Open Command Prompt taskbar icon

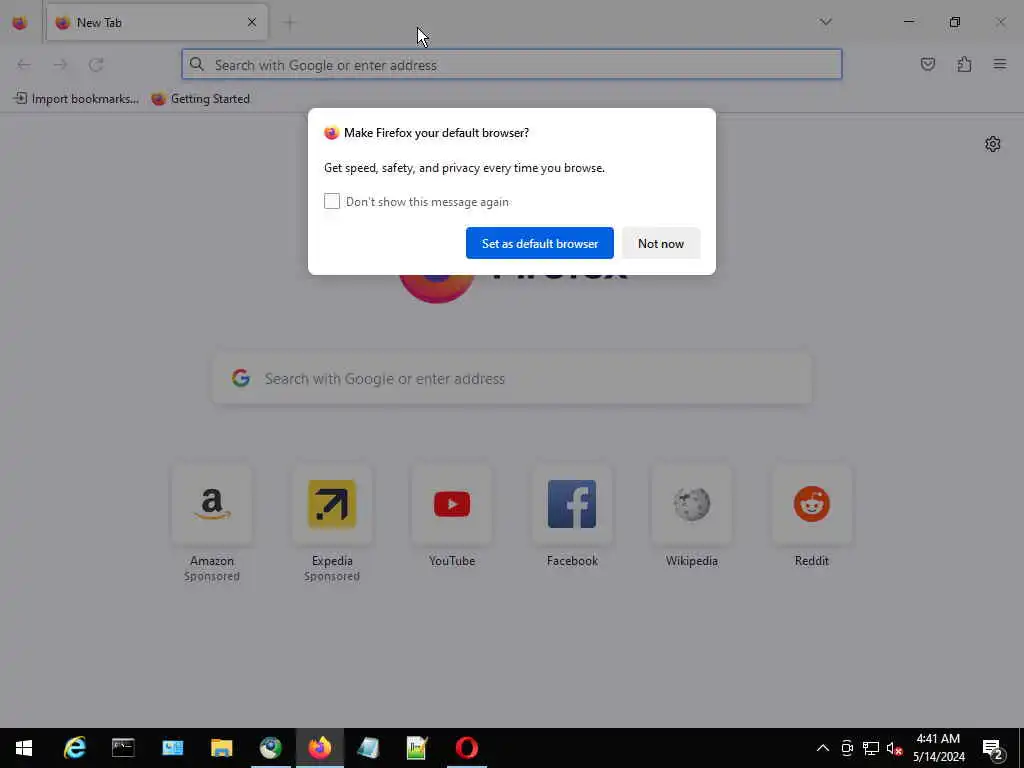click(x=123, y=748)
